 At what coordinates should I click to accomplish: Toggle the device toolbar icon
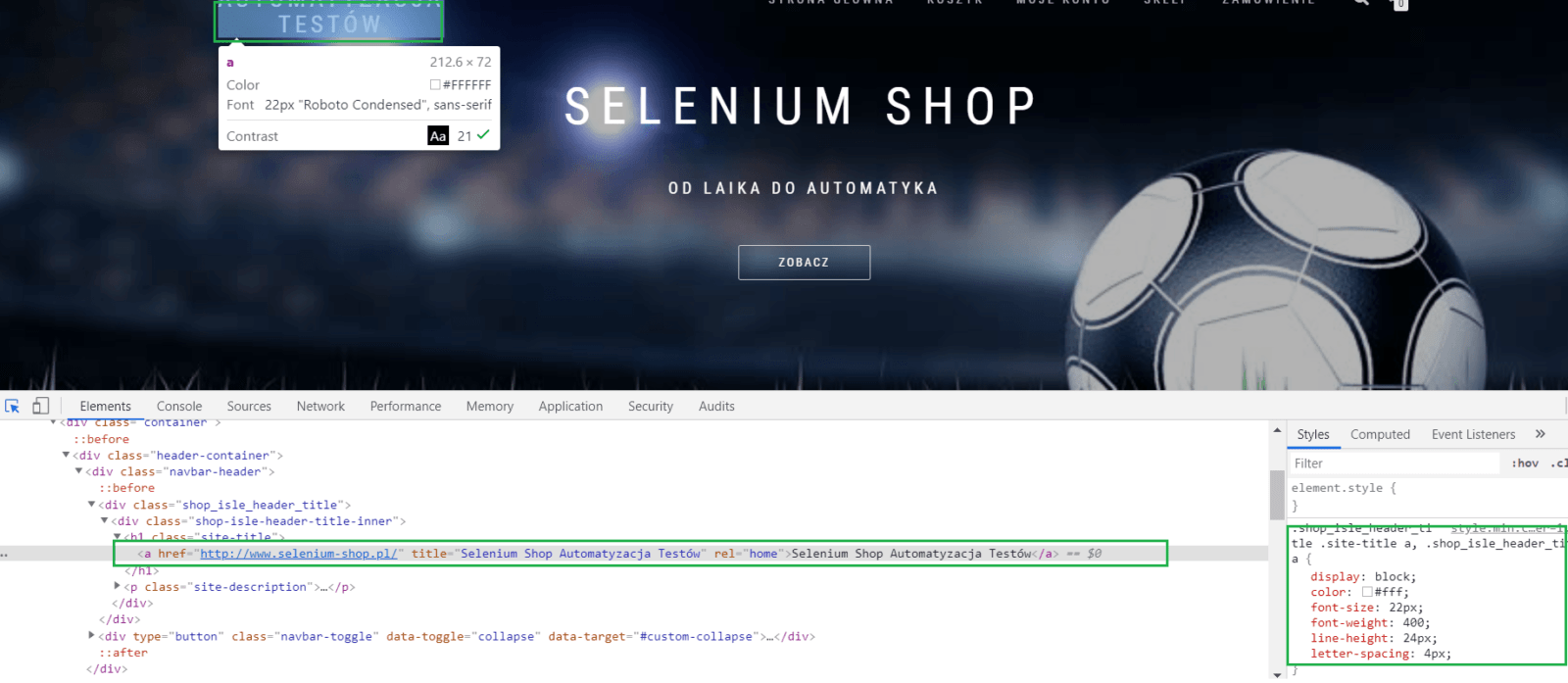(x=40, y=406)
